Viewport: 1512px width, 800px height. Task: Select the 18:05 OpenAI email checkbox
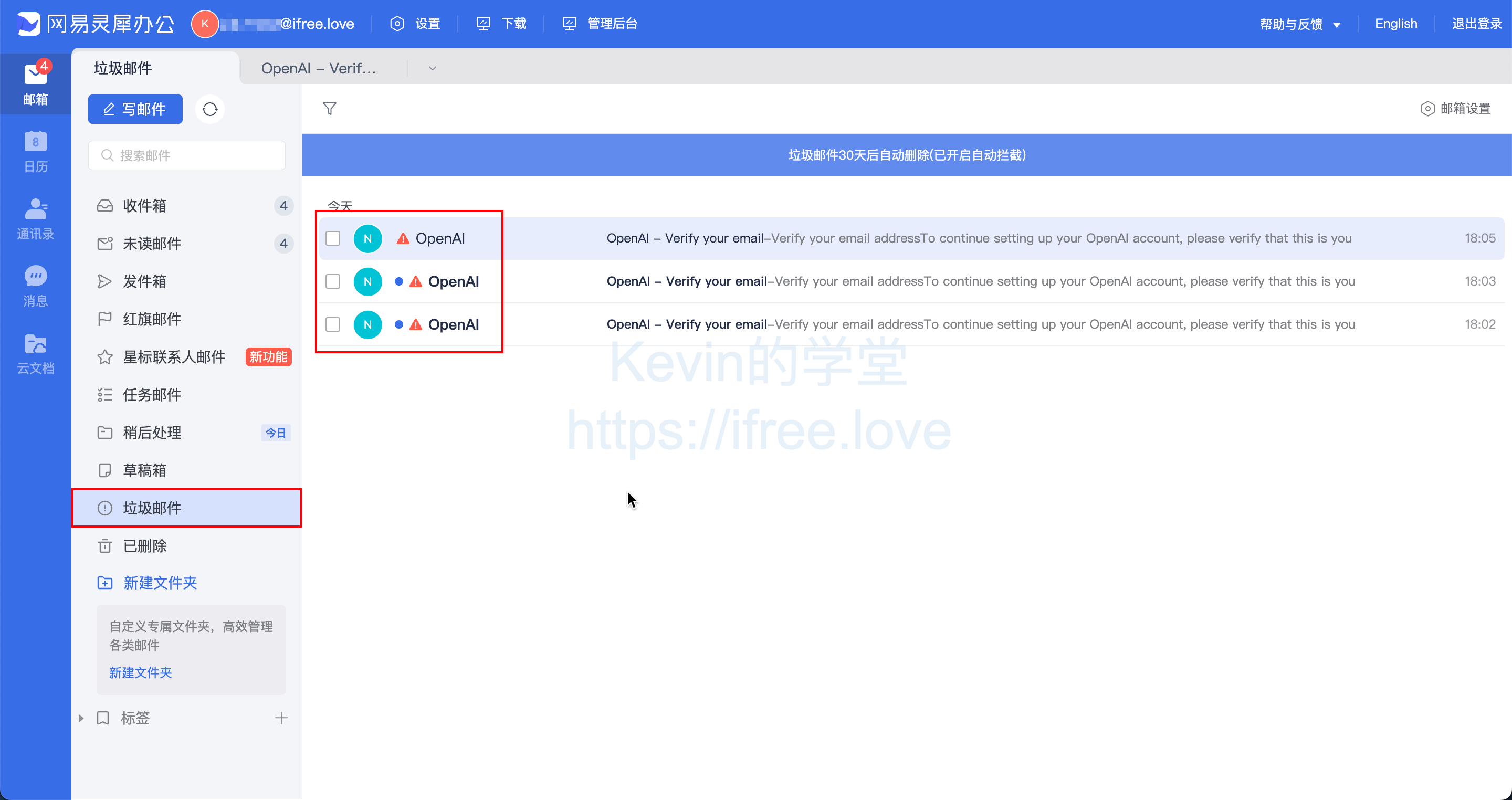point(333,238)
